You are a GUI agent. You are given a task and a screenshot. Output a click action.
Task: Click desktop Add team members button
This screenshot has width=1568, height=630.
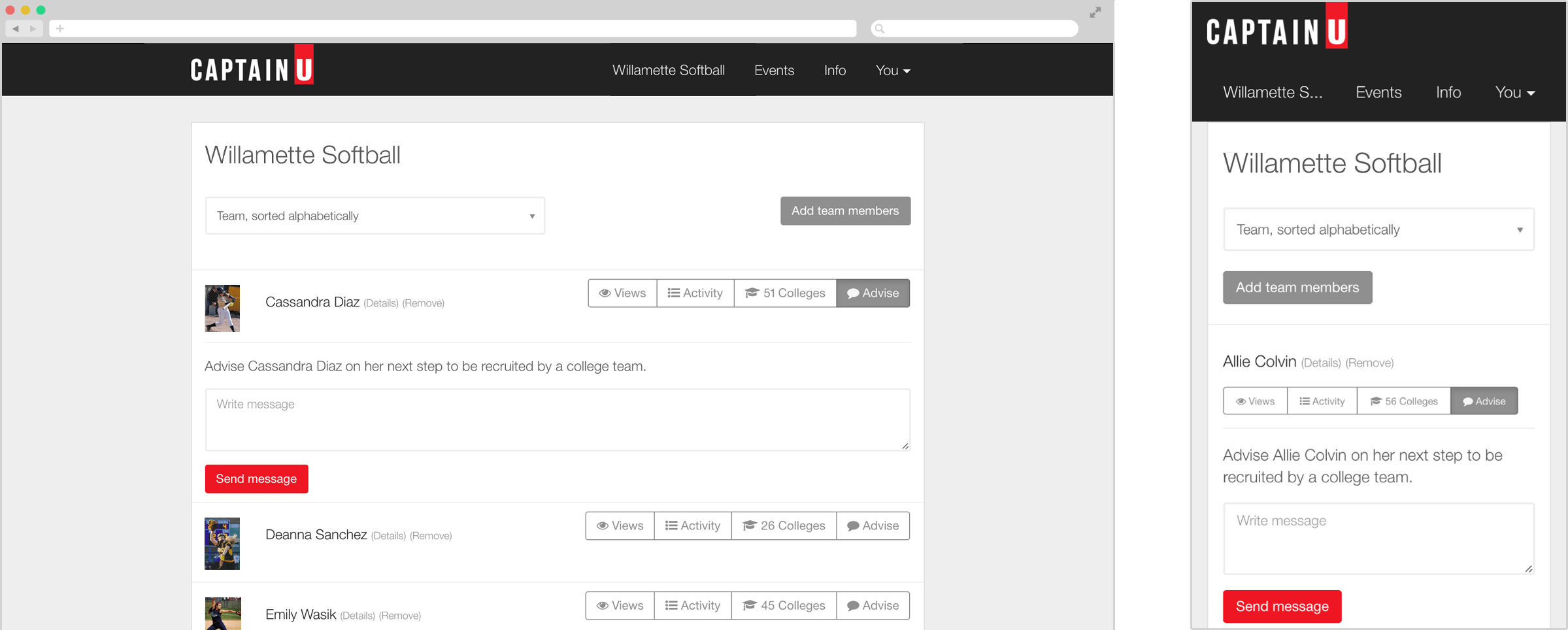[x=845, y=210]
